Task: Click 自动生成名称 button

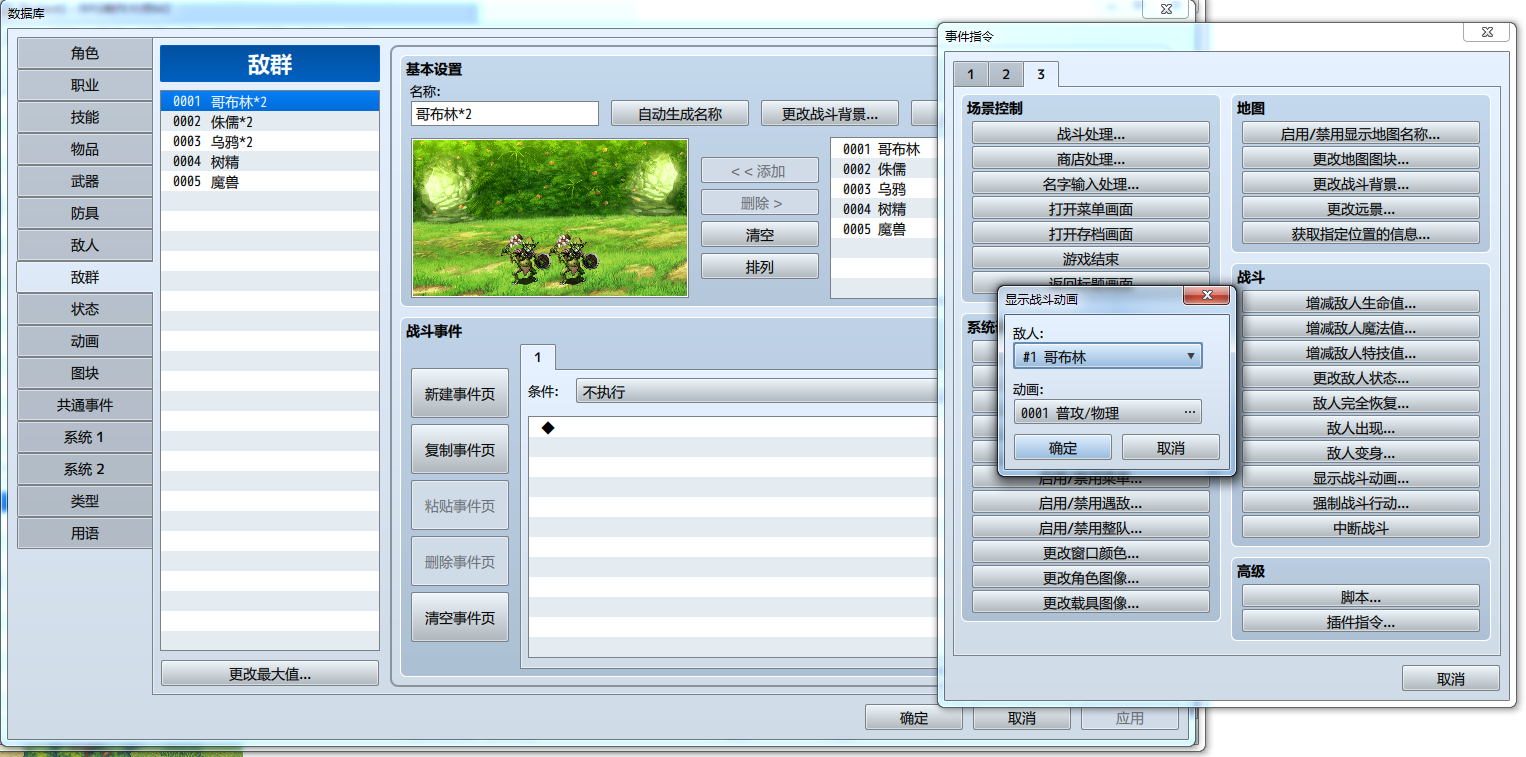Action: coord(680,114)
